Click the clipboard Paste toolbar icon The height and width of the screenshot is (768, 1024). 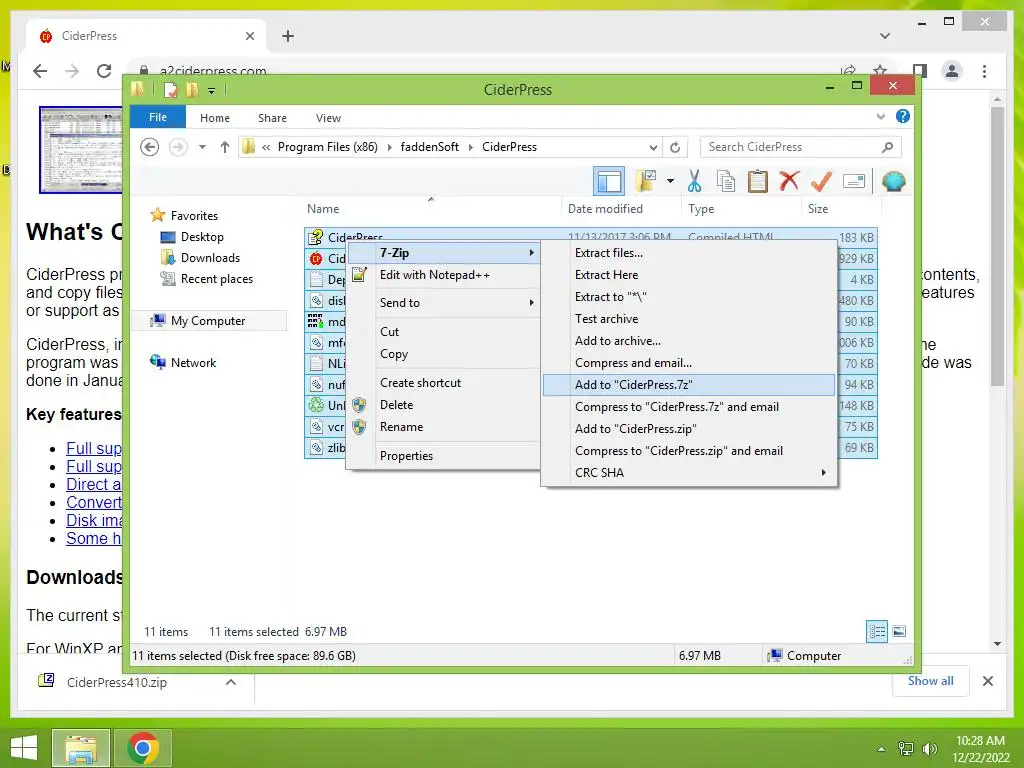tap(758, 182)
